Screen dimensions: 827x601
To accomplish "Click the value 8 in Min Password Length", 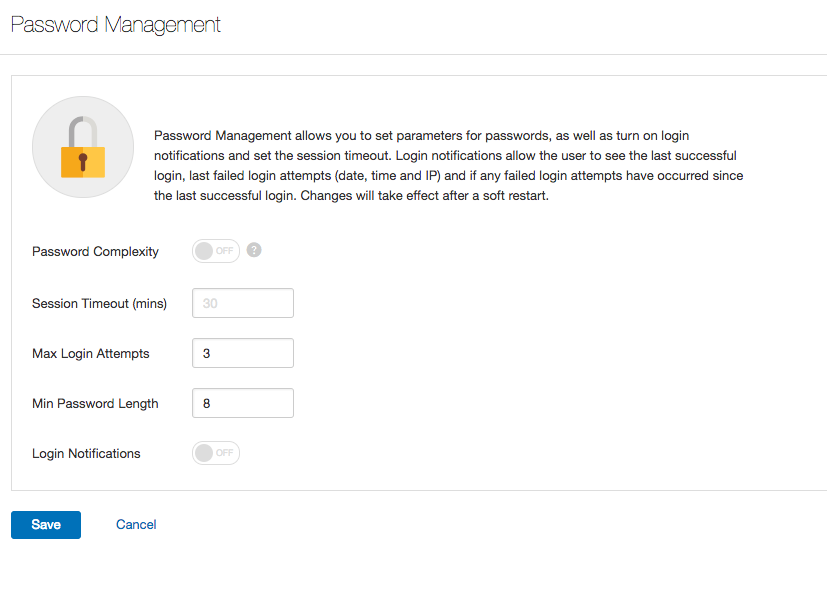I will pyautogui.click(x=207, y=403).
